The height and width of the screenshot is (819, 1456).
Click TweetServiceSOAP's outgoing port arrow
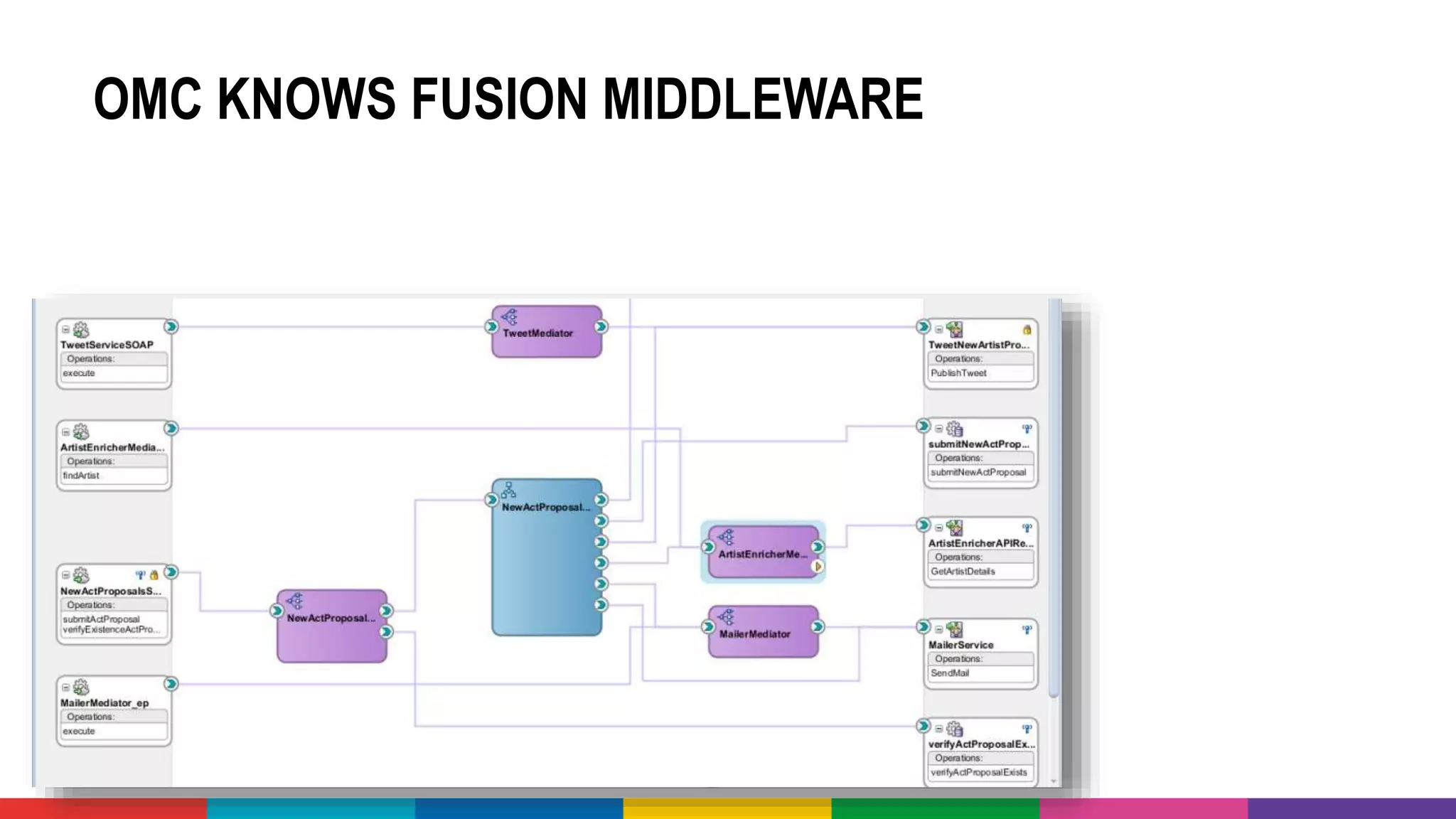(171, 326)
